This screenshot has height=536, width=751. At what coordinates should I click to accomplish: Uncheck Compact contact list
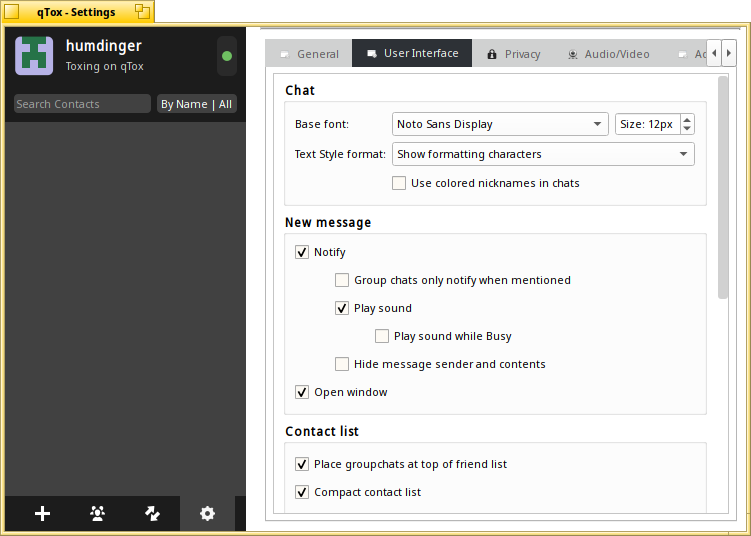302,492
